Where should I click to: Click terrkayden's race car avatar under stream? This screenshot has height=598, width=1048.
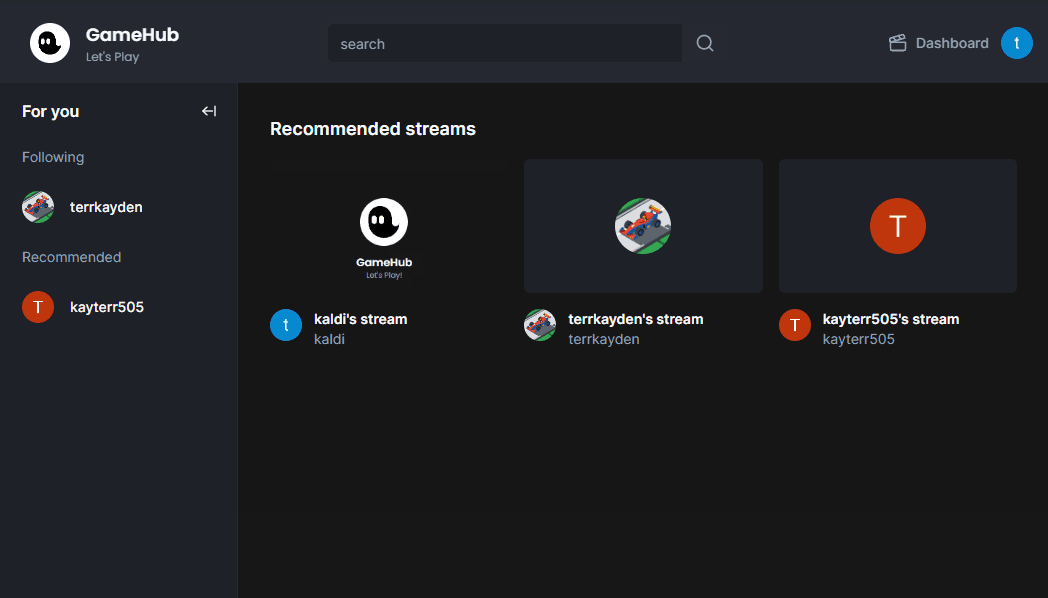[x=540, y=325]
